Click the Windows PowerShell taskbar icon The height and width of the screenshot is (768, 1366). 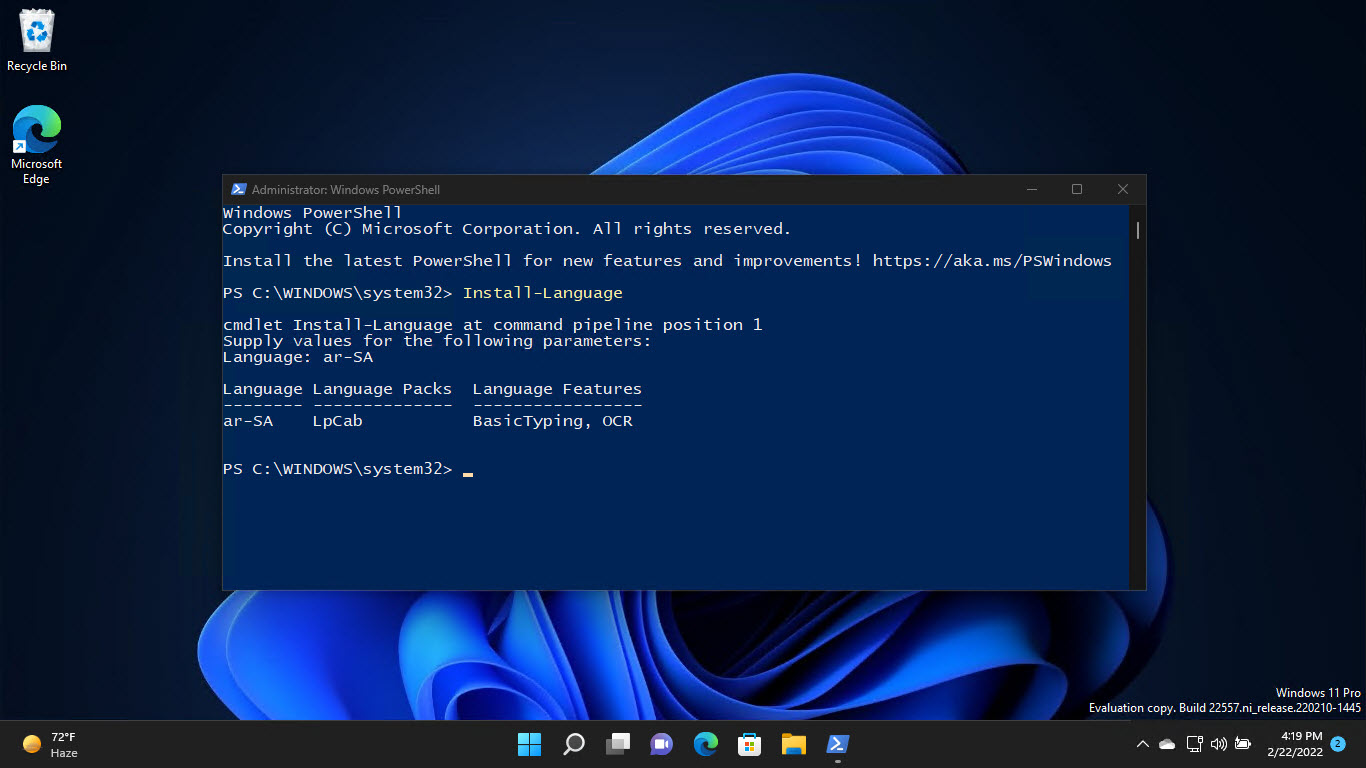point(837,744)
